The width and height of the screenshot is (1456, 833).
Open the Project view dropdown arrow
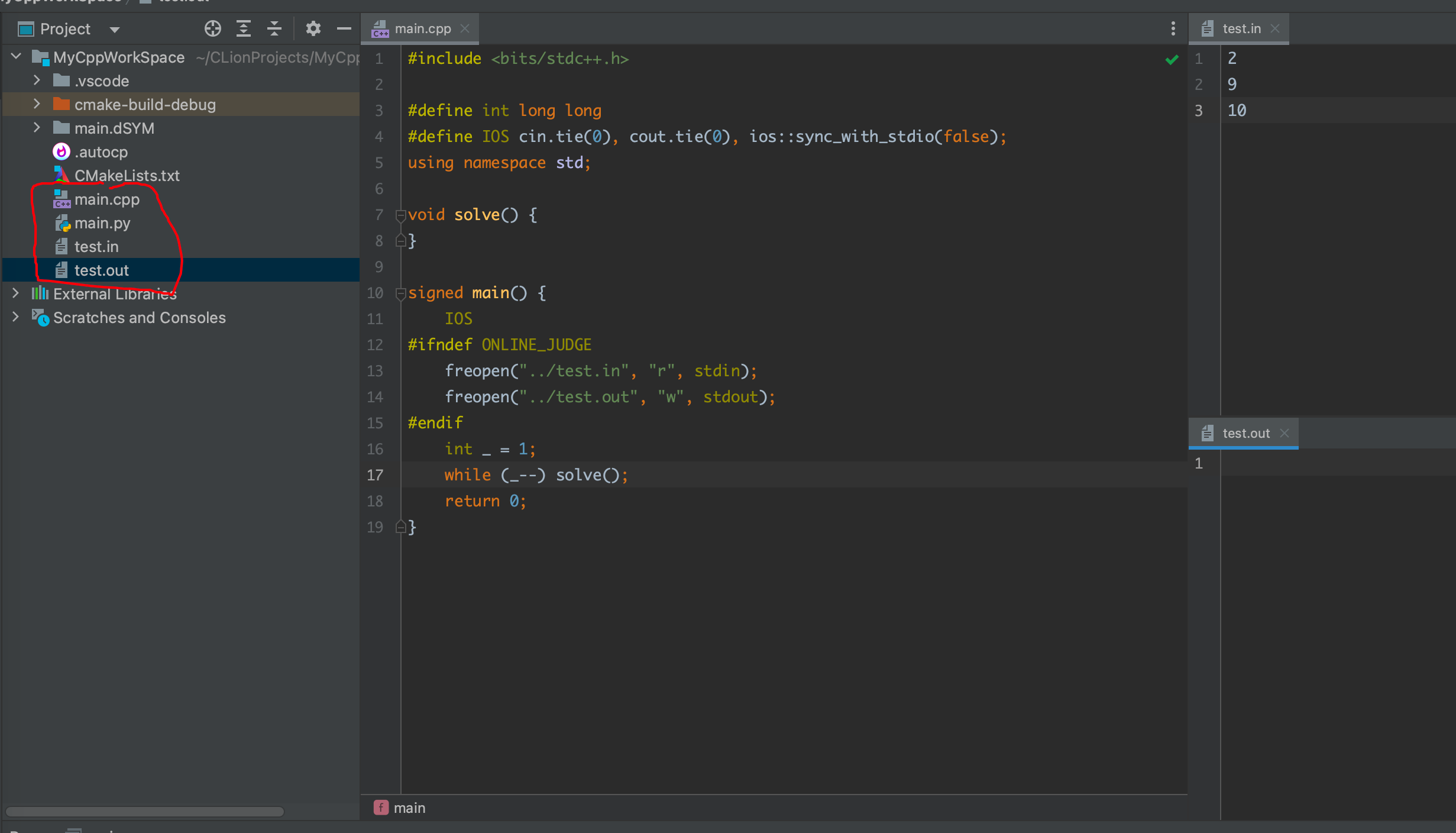(115, 30)
